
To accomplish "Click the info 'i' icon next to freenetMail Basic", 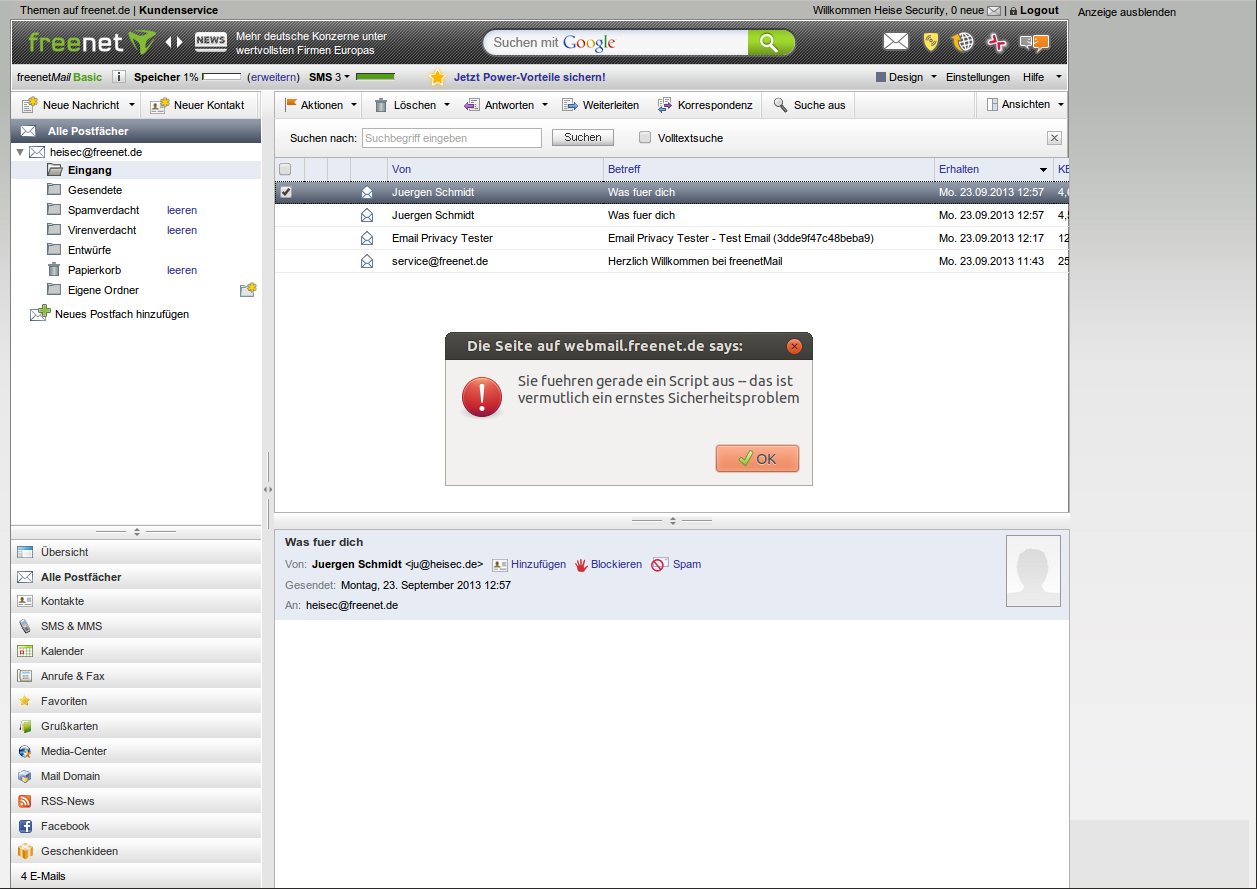I will click(118, 77).
